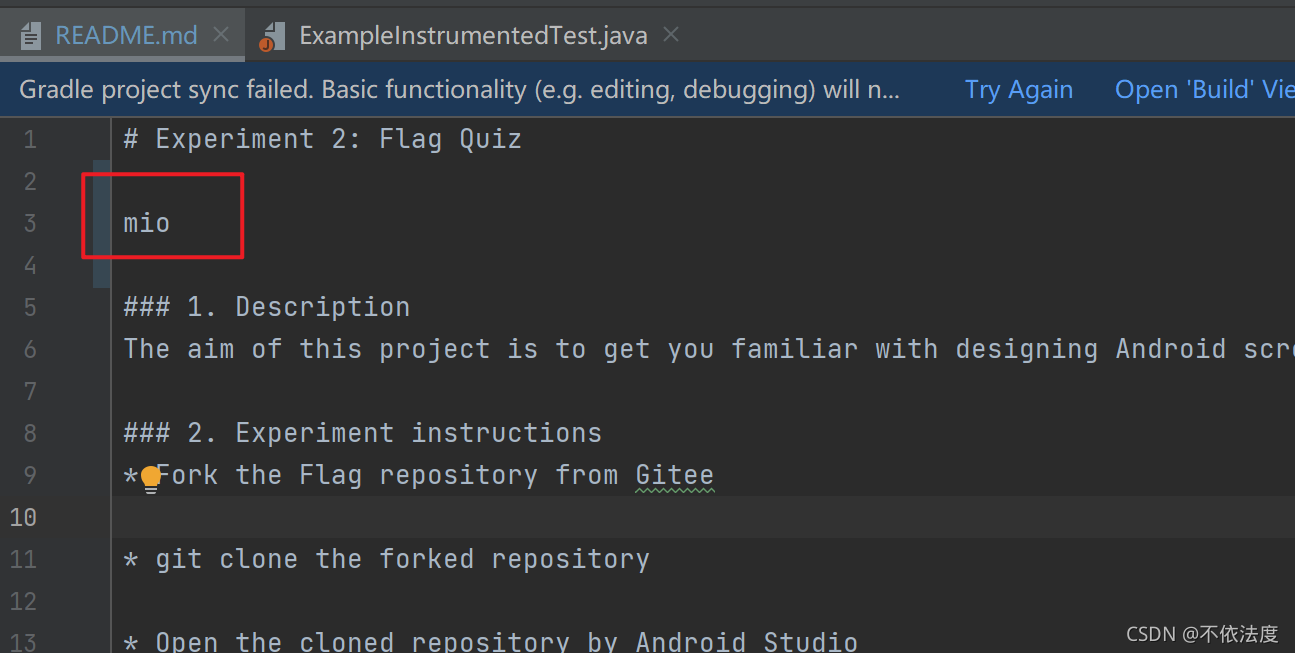Click the Gradle sync failed message
The width and height of the screenshot is (1295, 653).
click(x=460, y=90)
